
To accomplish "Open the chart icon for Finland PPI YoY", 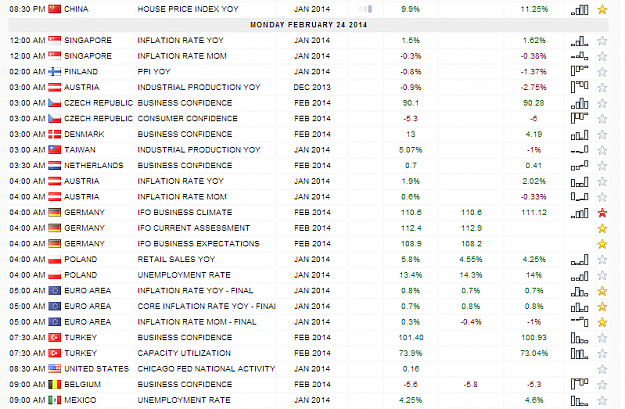I will [x=579, y=71].
